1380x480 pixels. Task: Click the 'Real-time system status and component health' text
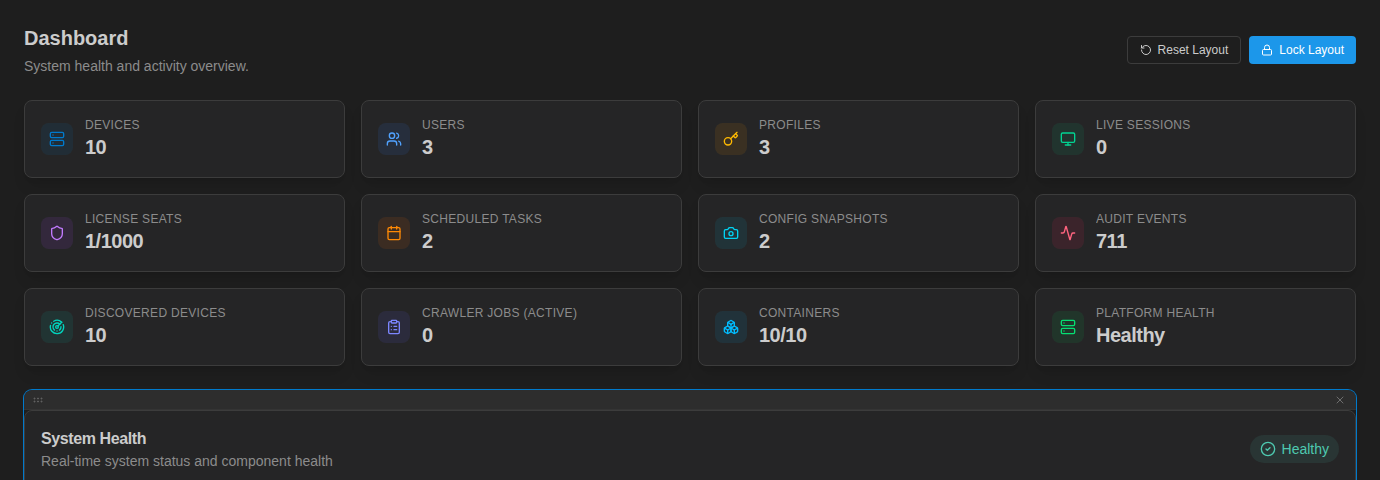click(x=187, y=461)
